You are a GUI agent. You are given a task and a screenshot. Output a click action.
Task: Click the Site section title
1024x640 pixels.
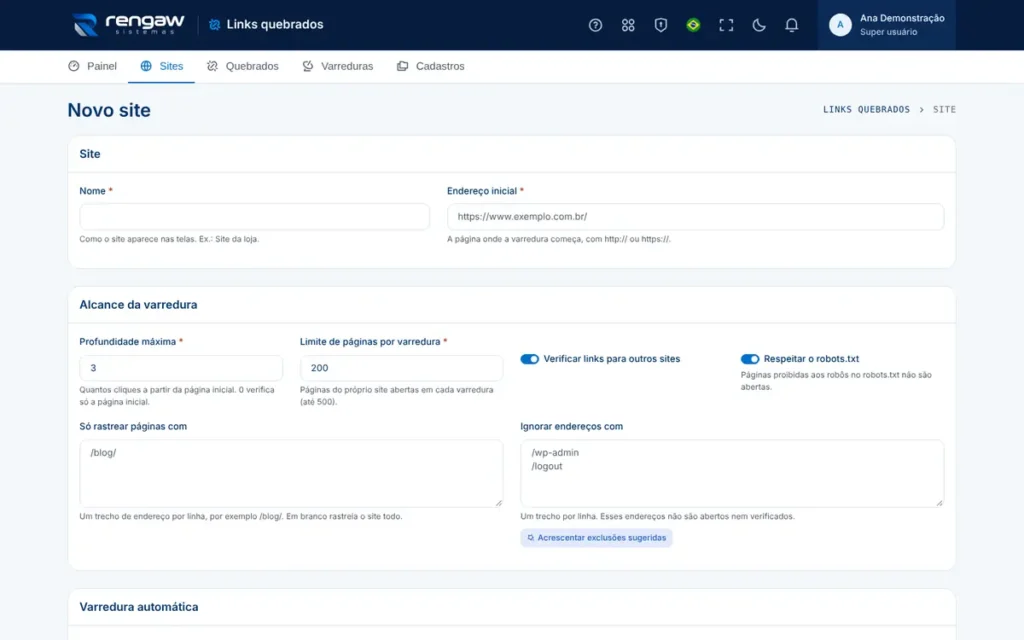pyautogui.click(x=90, y=154)
